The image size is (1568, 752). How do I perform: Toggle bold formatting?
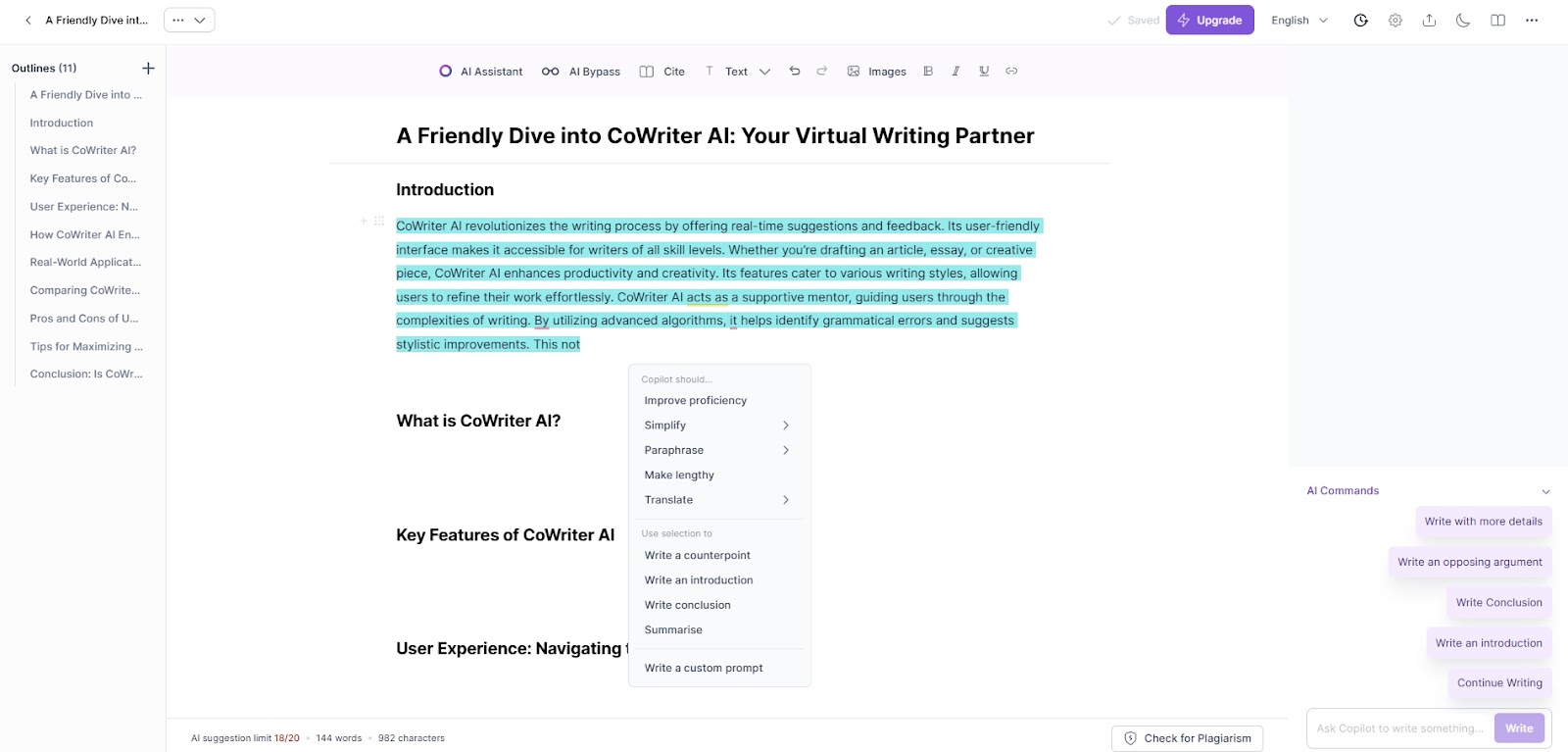pyautogui.click(x=928, y=71)
